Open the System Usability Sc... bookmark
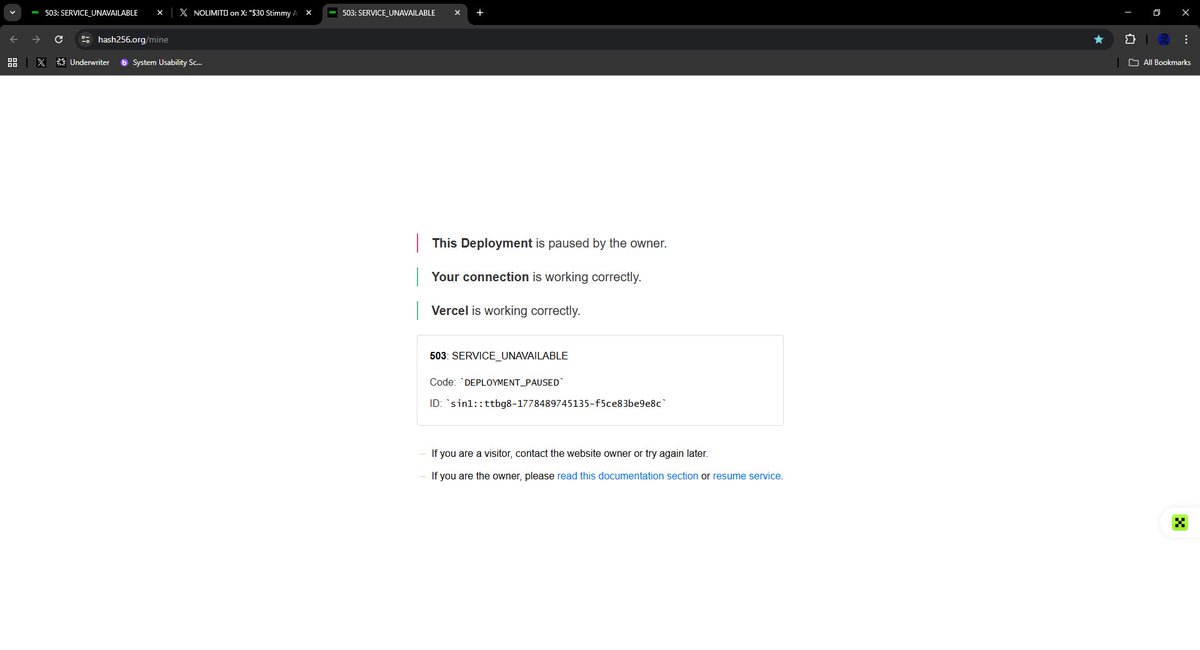This screenshot has width=1200, height=650. click(x=161, y=62)
